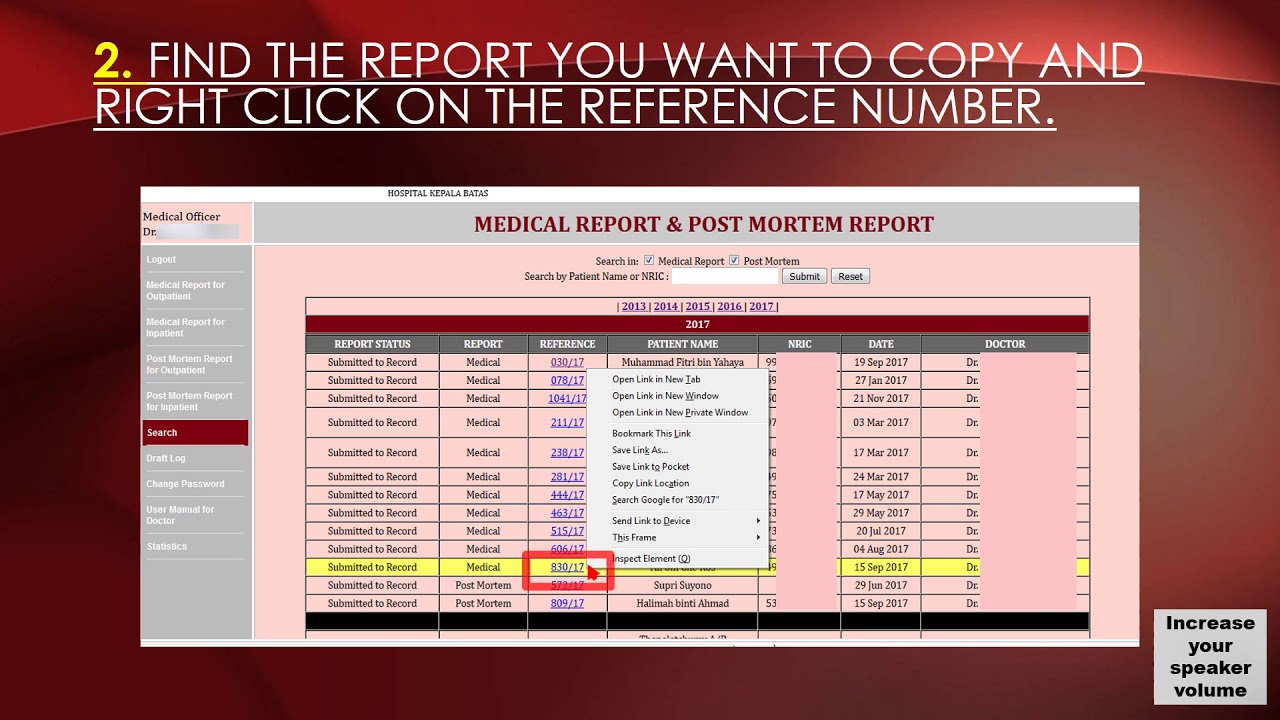Image resolution: width=1280 pixels, height=720 pixels.
Task: Select the Search sidebar item
Action: coord(195,433)
